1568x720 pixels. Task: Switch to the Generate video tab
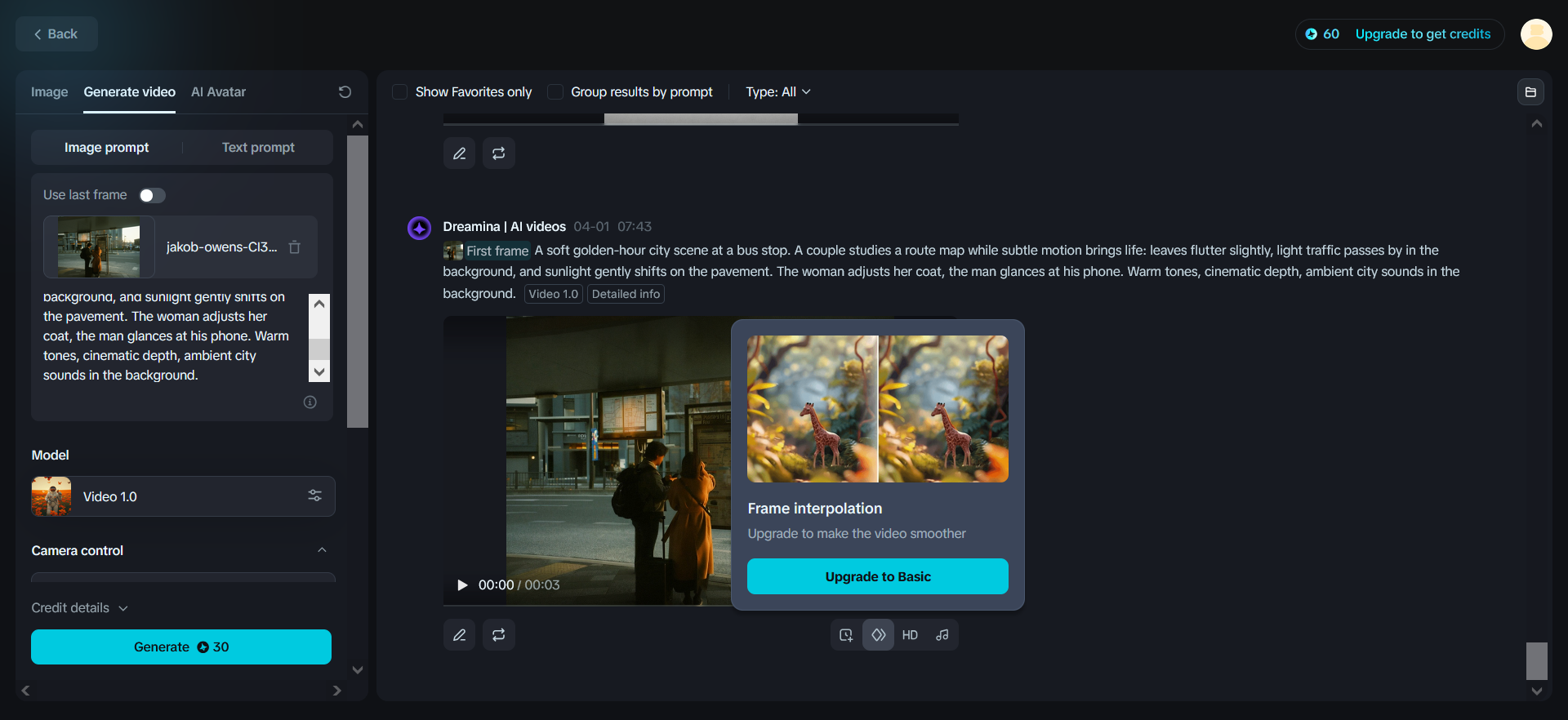click(129, 92)
